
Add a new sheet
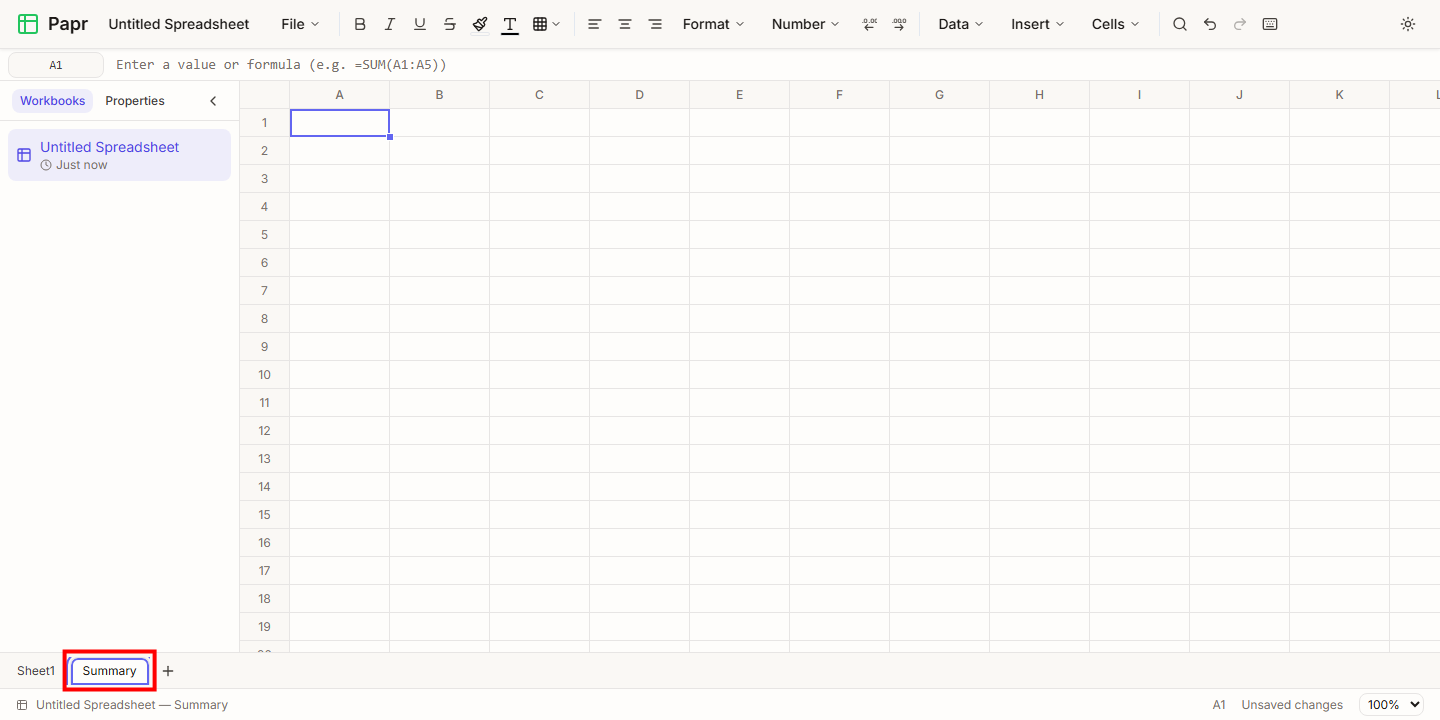click(168, 671)
